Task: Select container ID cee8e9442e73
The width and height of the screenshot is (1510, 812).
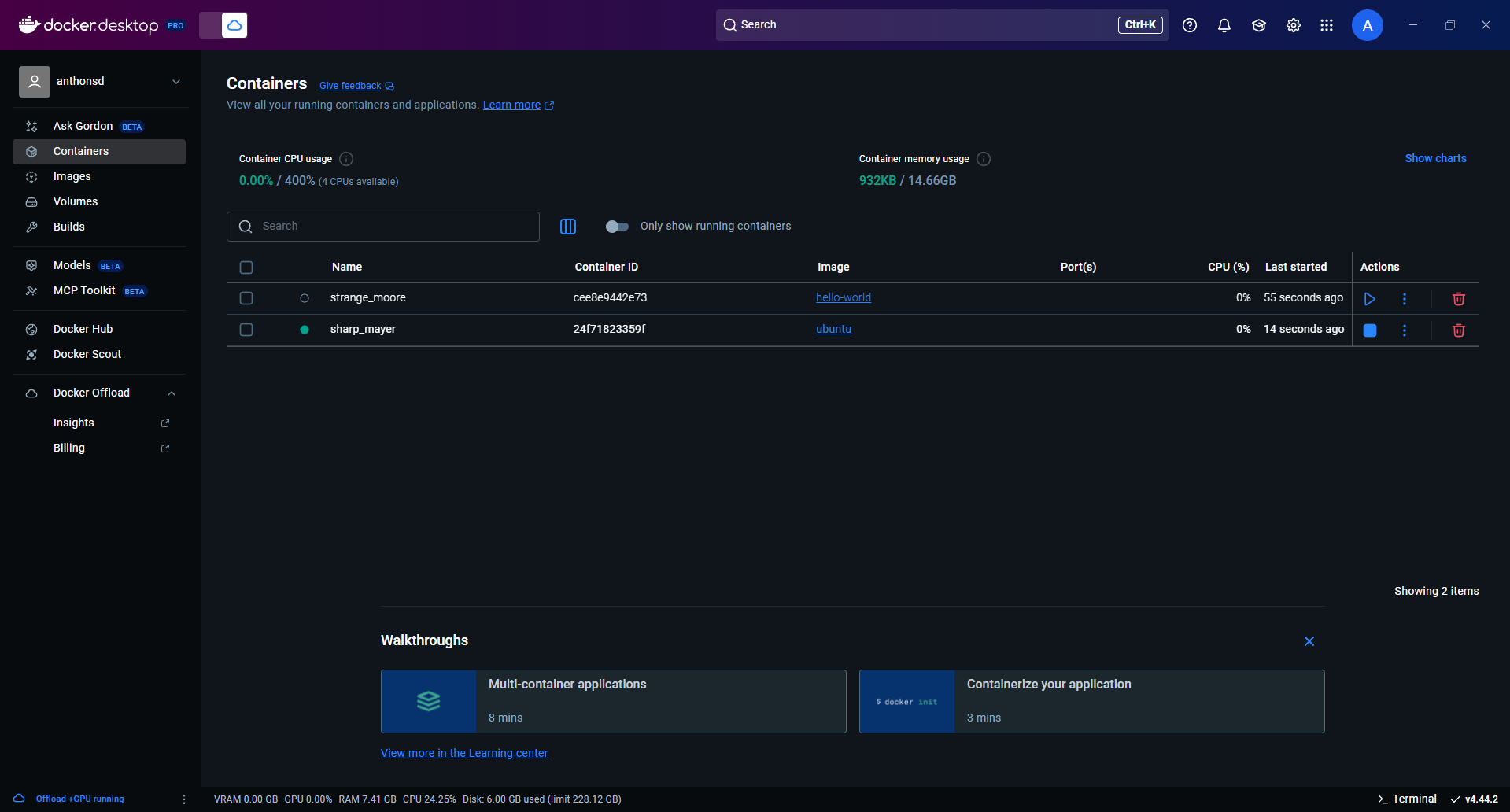Action: click(610, 297)
